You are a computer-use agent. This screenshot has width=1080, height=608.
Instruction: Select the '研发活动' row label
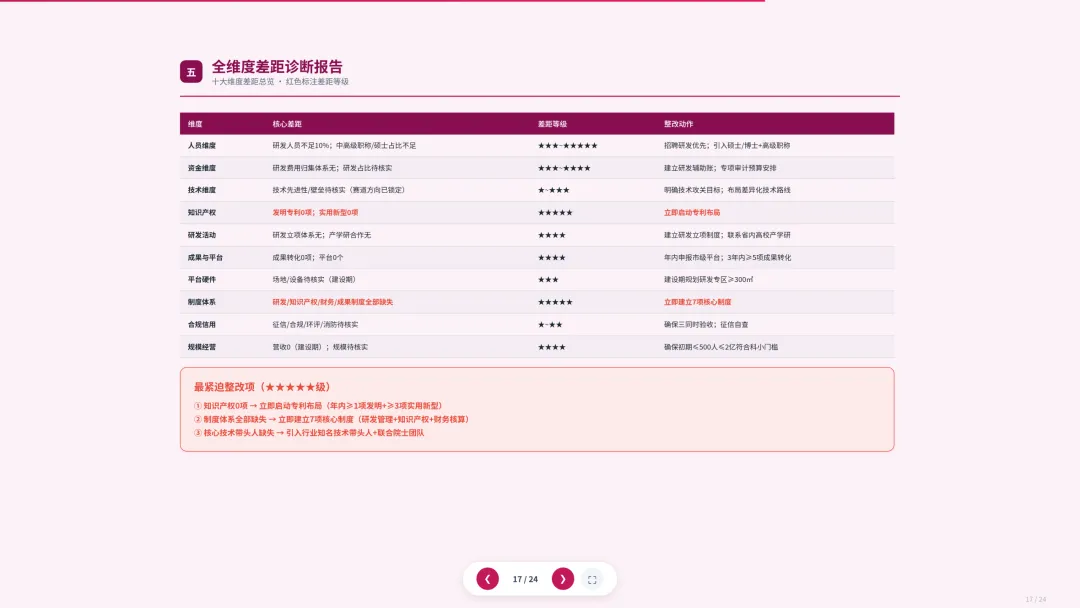pos(202,235)
